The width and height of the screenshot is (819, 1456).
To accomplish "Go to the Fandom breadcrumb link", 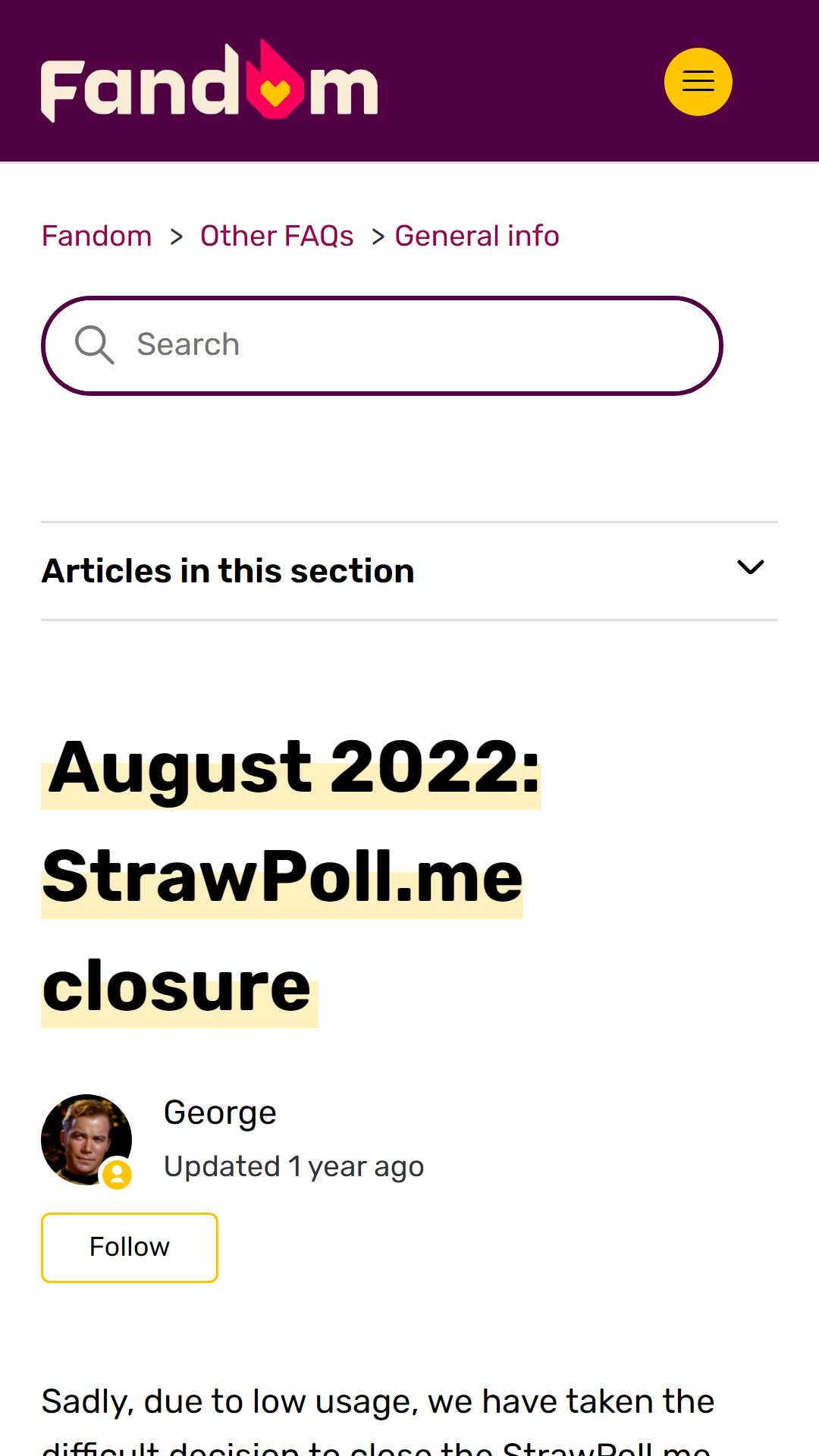I will coord(96,236).
